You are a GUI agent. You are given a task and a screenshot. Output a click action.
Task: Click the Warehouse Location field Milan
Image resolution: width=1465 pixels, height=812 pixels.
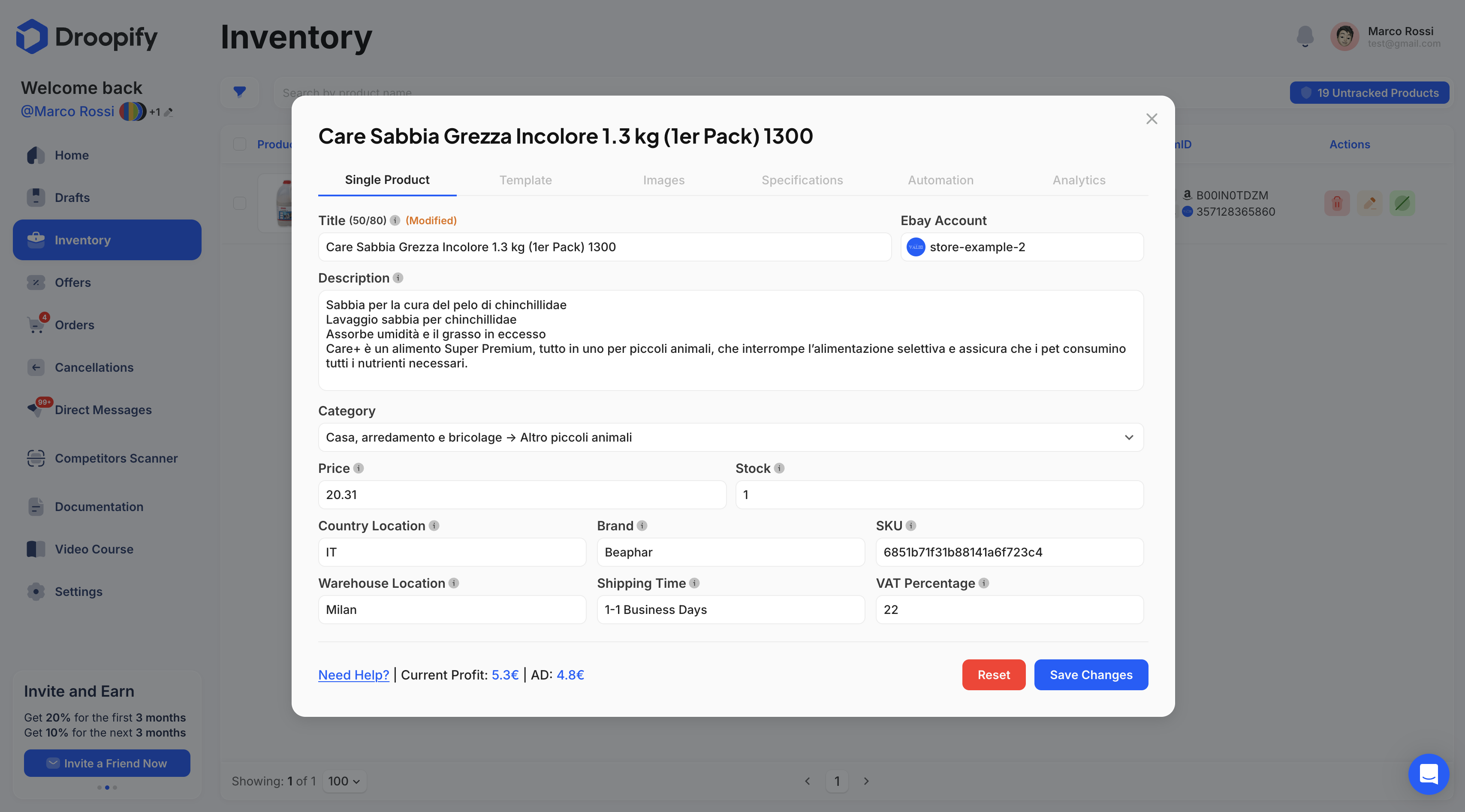pos(452,610)
